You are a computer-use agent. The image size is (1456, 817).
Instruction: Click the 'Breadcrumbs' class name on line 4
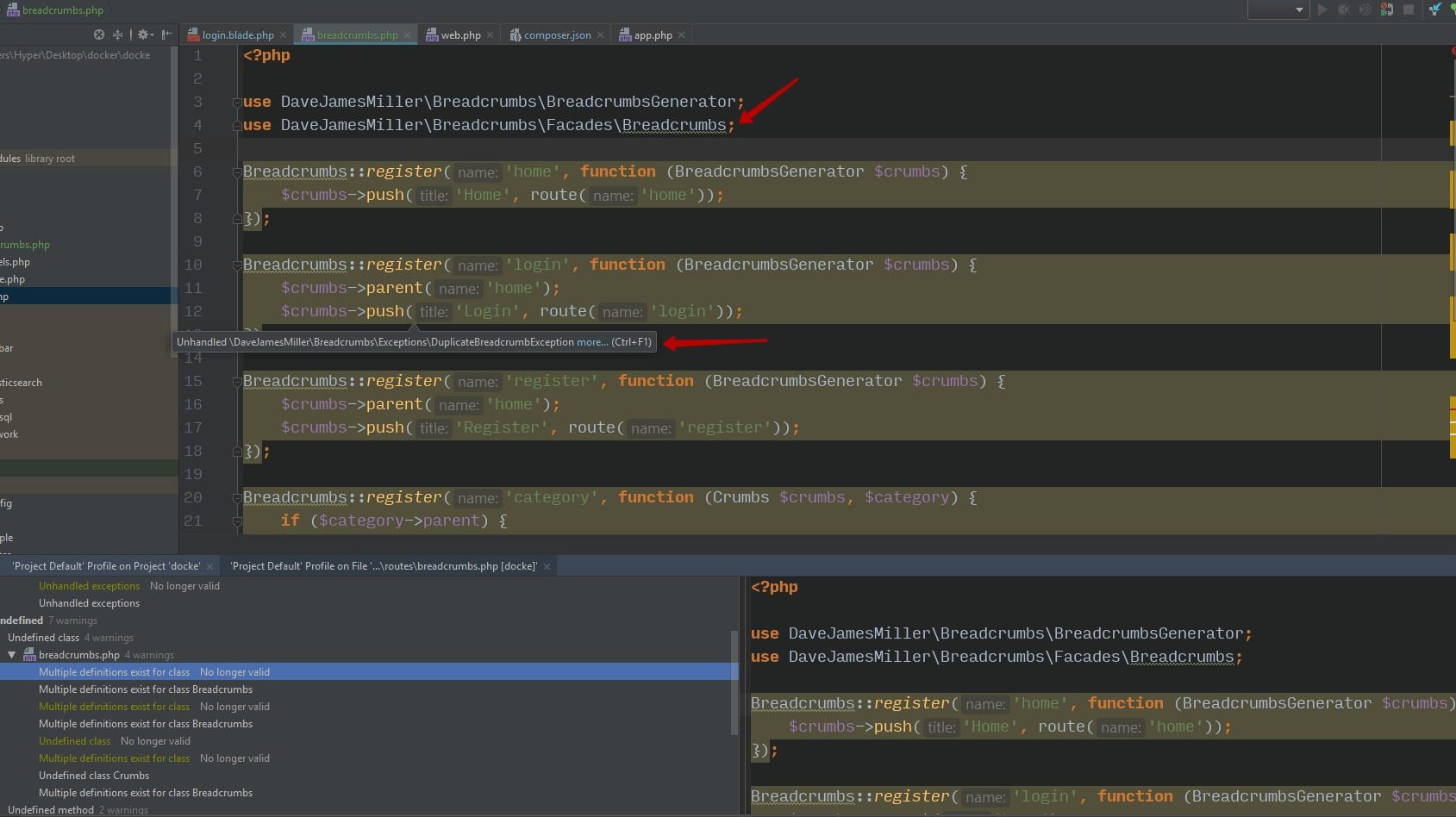pyautogui.click(x=674, y=126)
